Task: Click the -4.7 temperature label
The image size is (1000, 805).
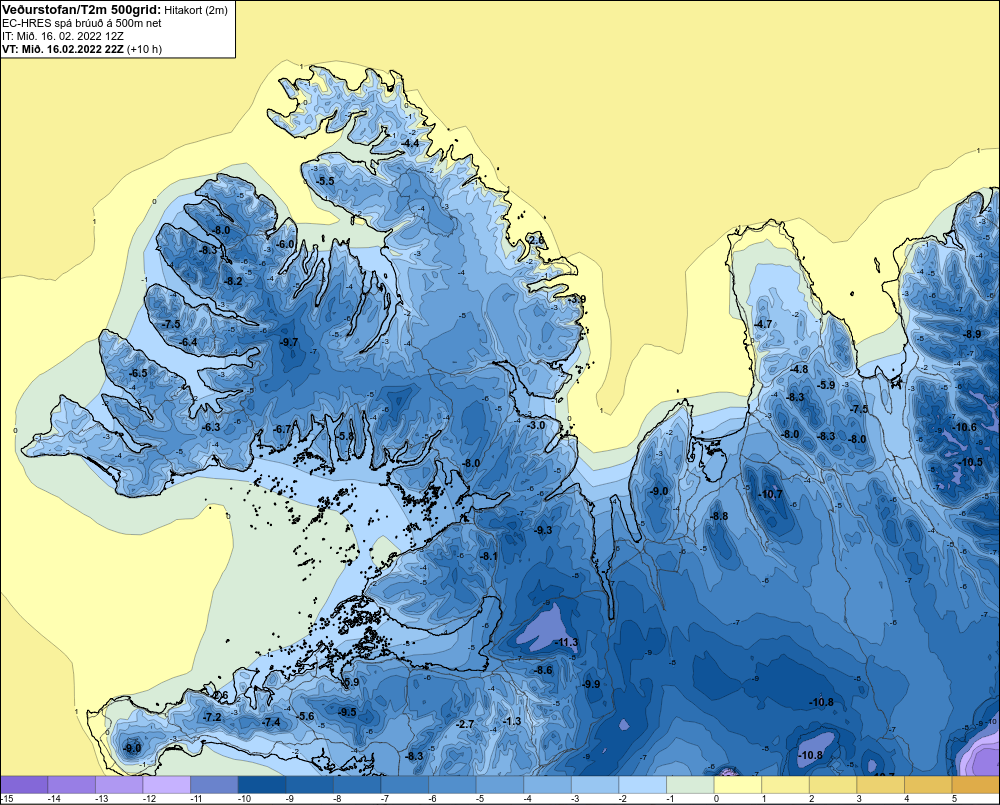Action: (x=763, y=324)
